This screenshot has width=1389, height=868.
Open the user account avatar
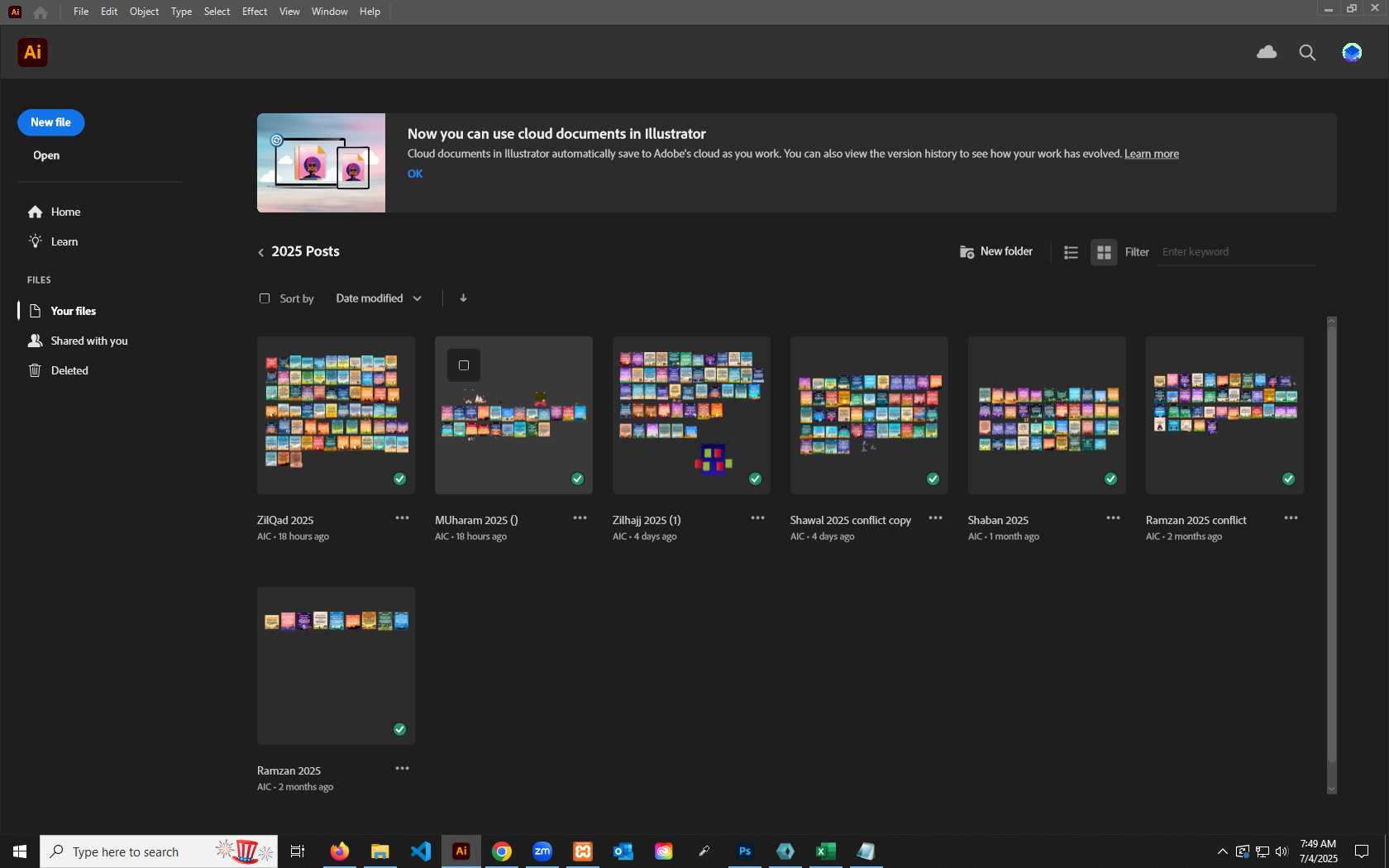point(1352,52)
